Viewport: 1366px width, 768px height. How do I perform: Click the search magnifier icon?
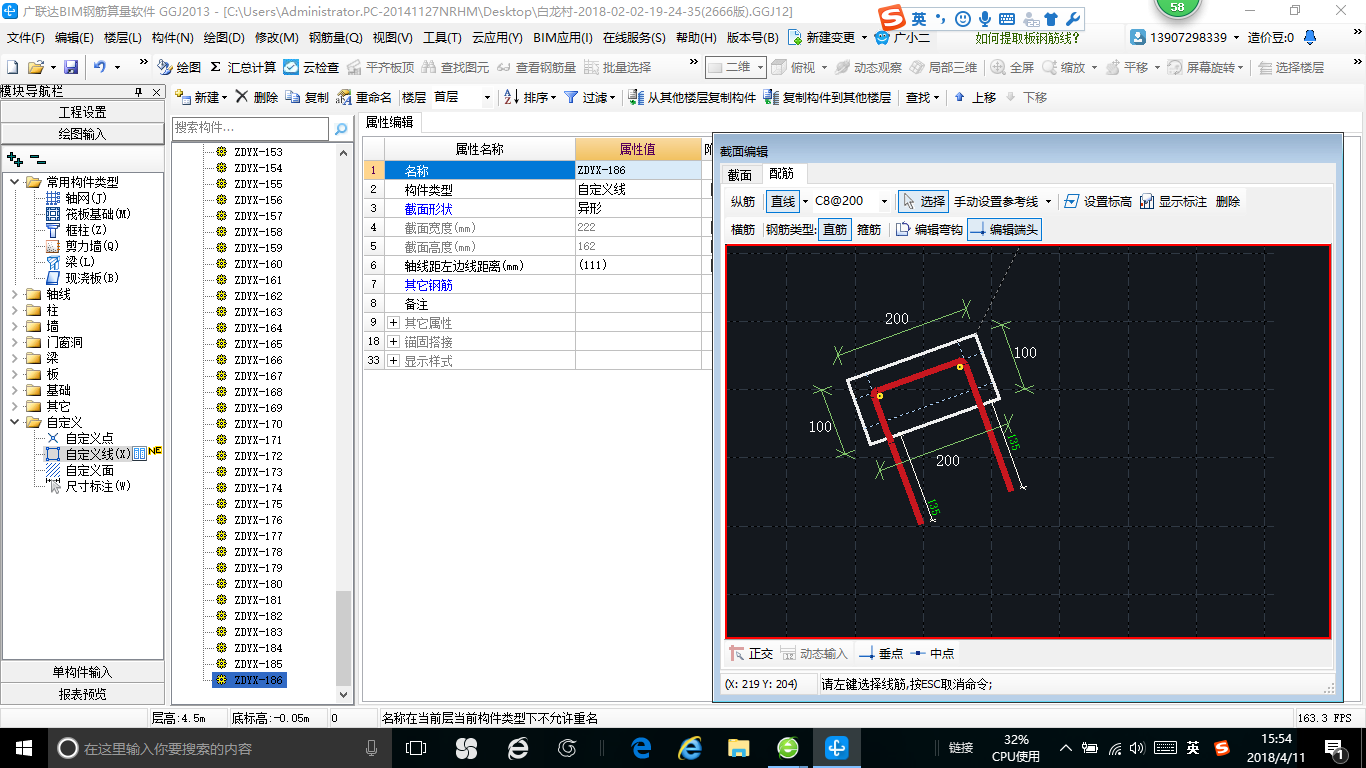[341, 128]
